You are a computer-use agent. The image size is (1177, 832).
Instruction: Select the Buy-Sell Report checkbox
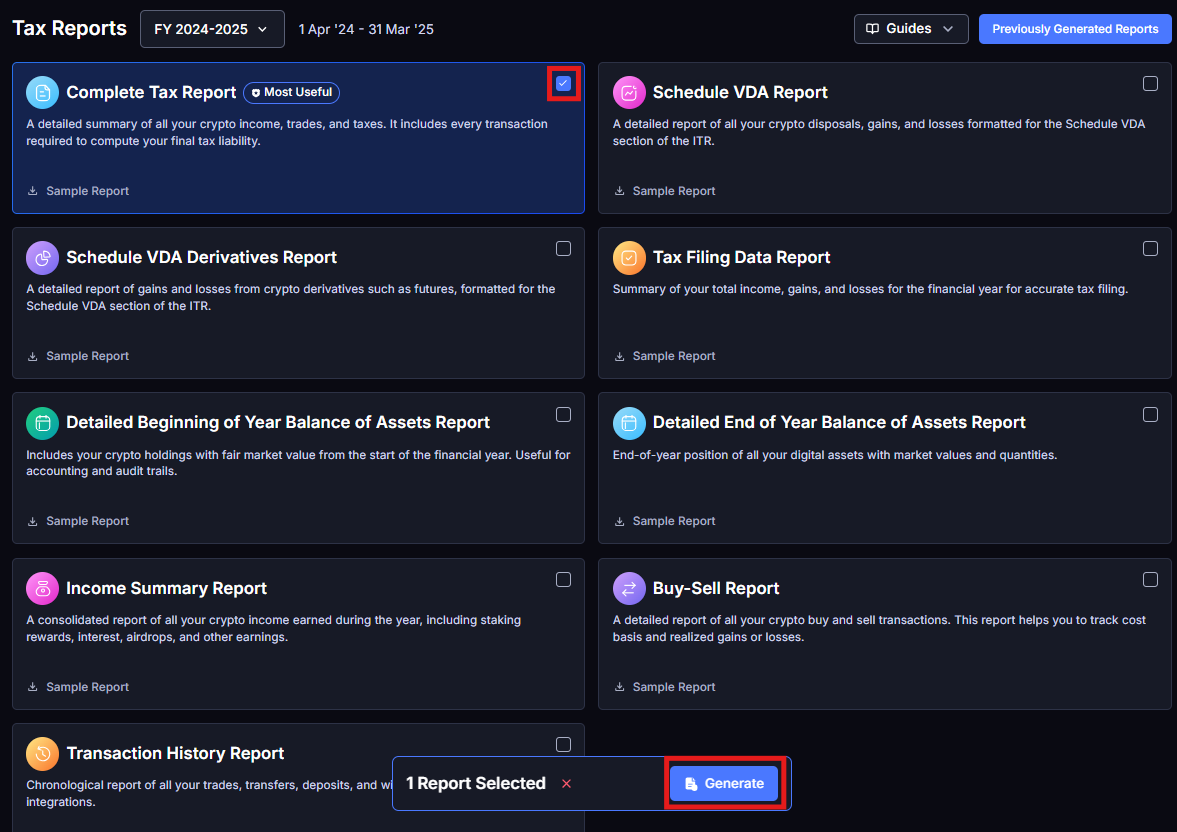point(1150,580)
